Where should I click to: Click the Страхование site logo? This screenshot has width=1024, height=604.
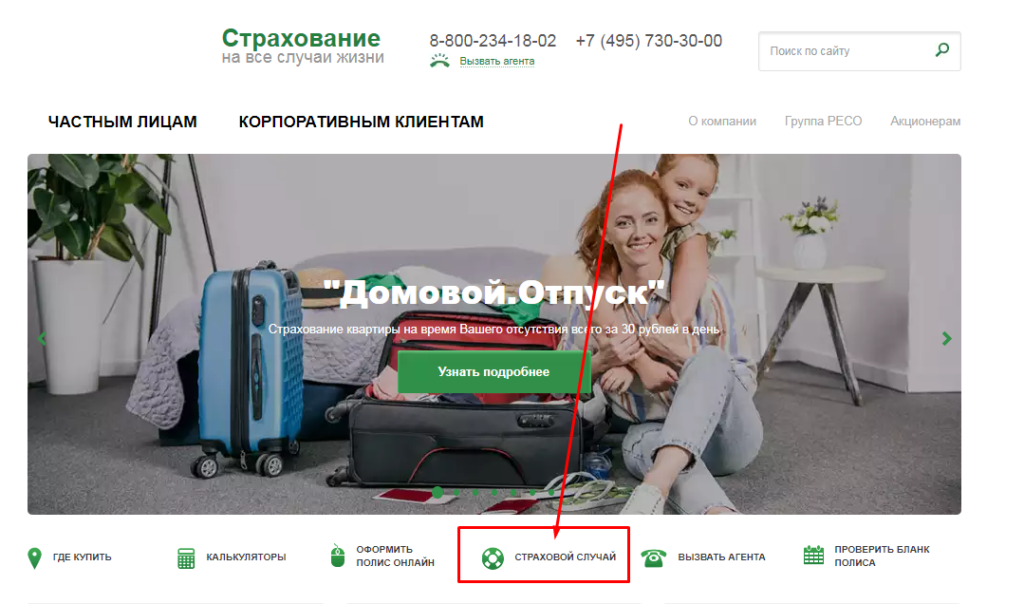pos(302,46)
